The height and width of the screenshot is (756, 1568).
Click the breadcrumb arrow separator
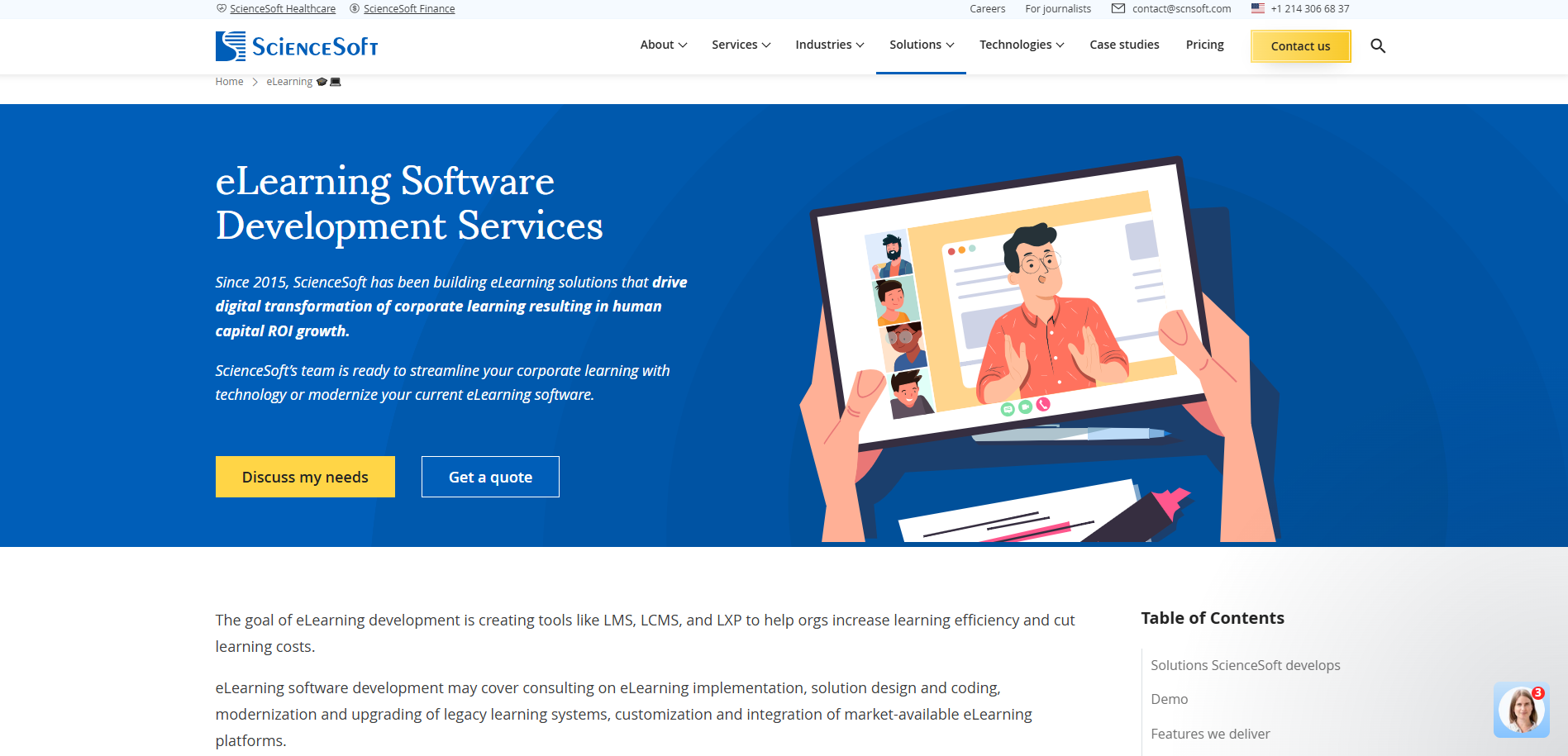255,82
